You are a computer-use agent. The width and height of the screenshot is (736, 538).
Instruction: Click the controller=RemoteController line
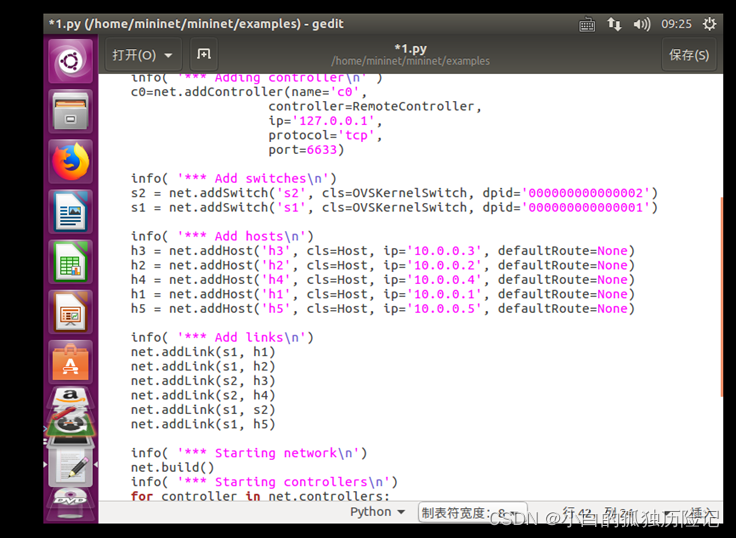[x=375, y=107]
